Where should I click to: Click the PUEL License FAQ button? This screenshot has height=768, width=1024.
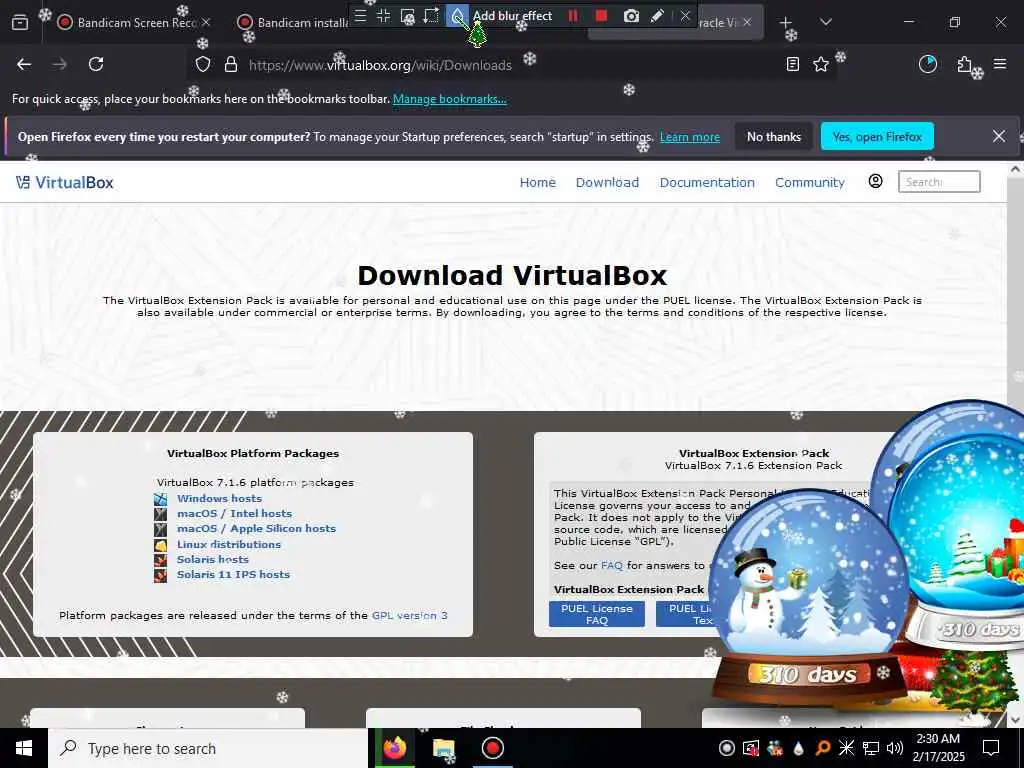tap(597, 614)
